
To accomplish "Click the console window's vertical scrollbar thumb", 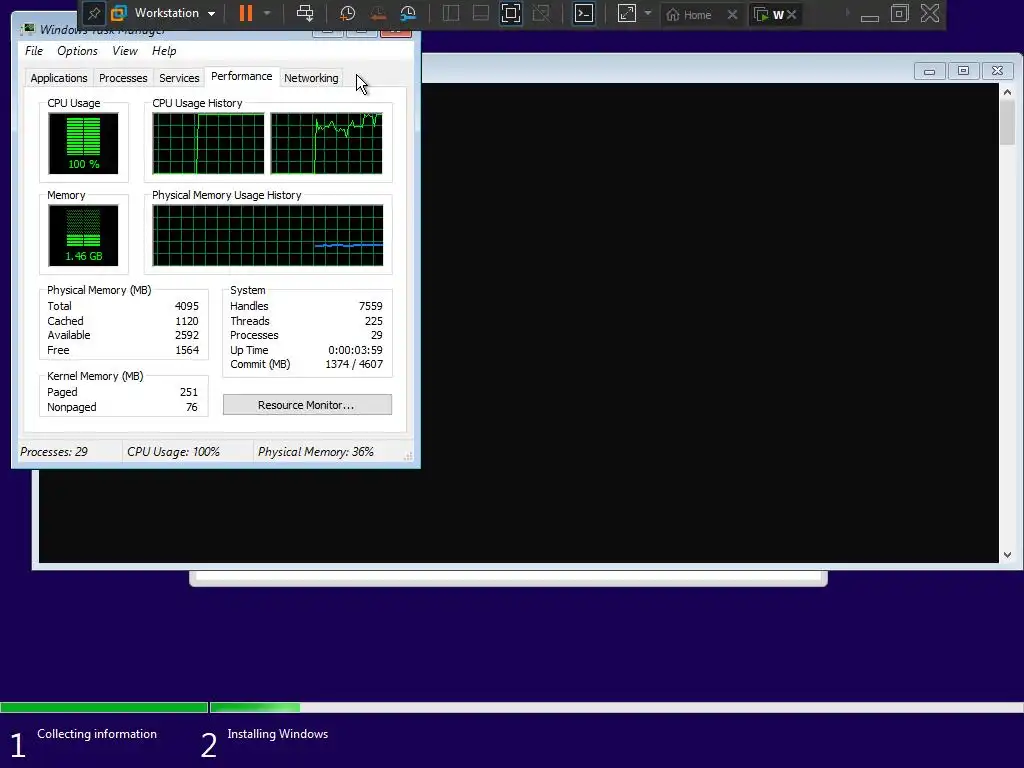I will click(x=1007, y=123).
